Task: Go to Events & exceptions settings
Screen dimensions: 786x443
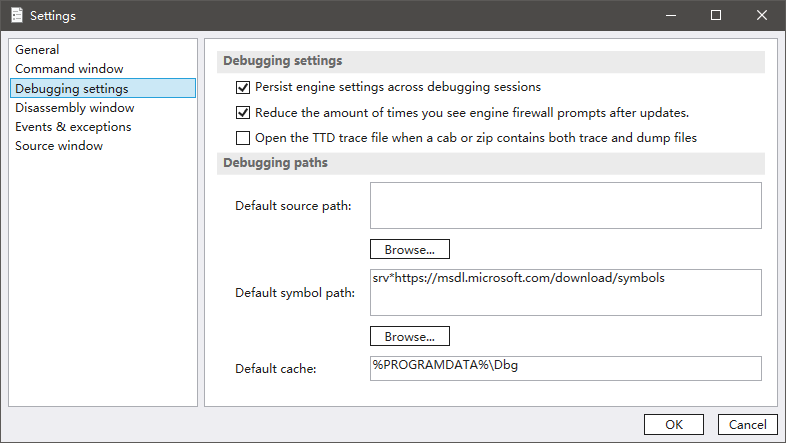Action: coord(103,127)
